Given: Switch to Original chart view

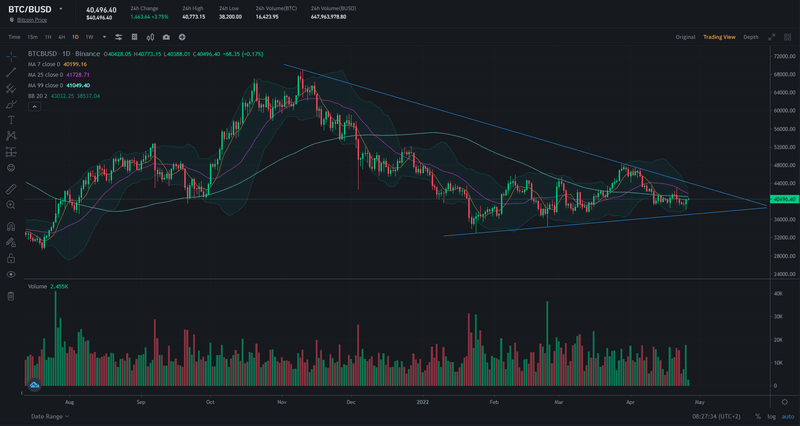Looking at the screenshot, I should click(685, 37).
